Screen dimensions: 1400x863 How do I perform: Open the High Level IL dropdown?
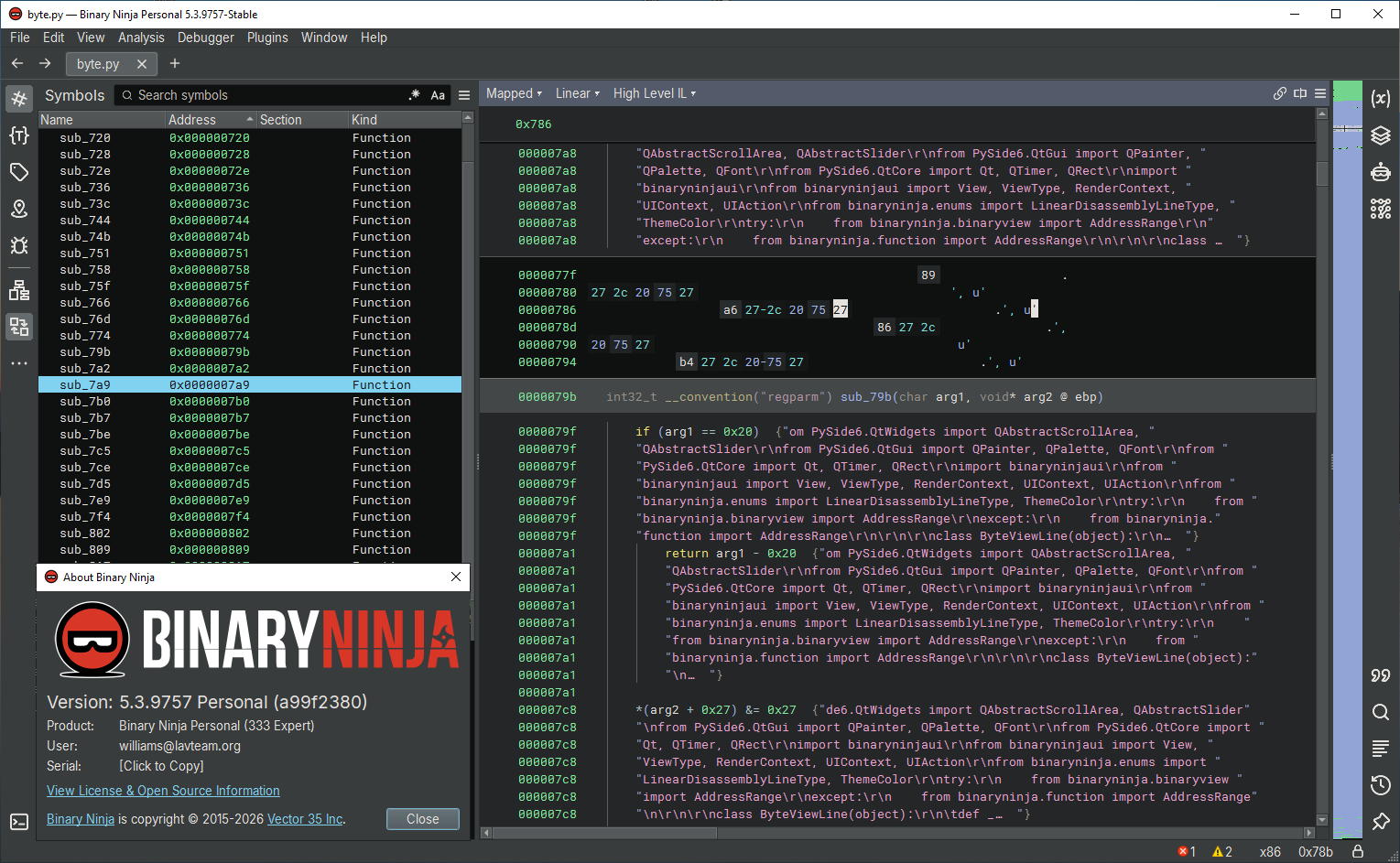click(x=655, y=93)
